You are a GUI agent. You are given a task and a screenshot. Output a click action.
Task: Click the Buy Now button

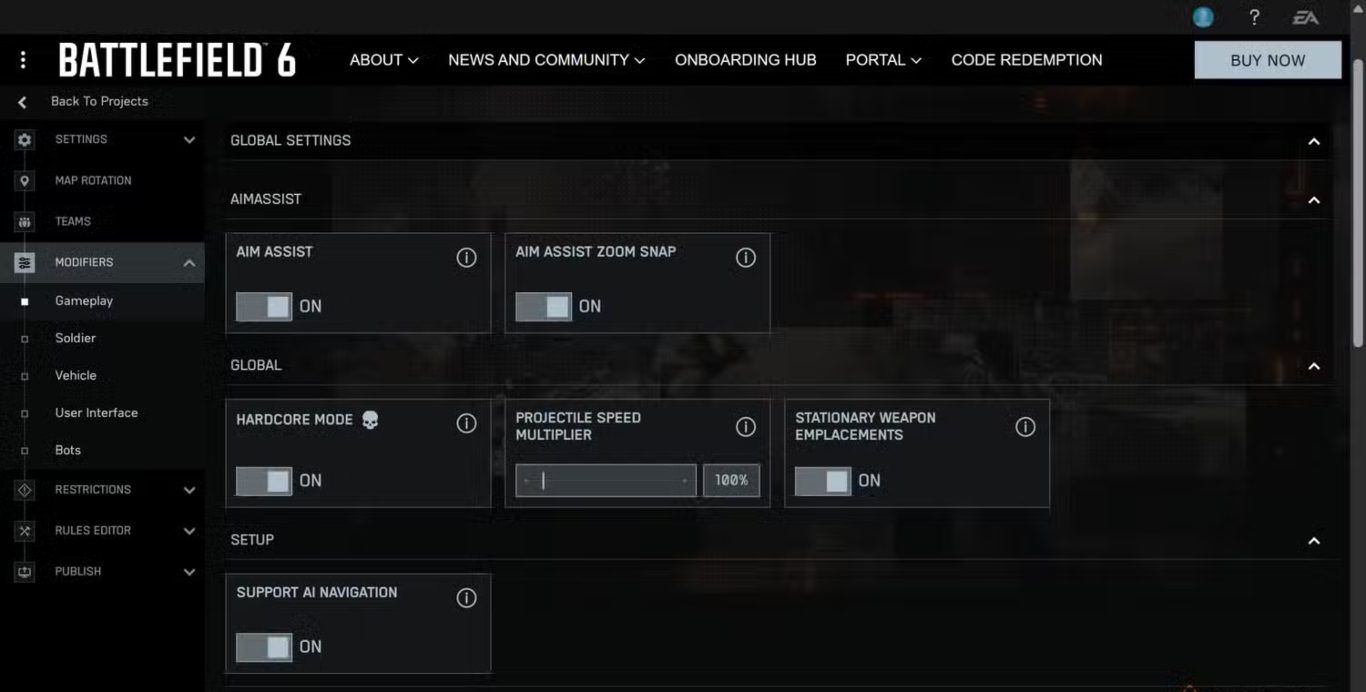pyautogui.click(x=1267, y=60)
